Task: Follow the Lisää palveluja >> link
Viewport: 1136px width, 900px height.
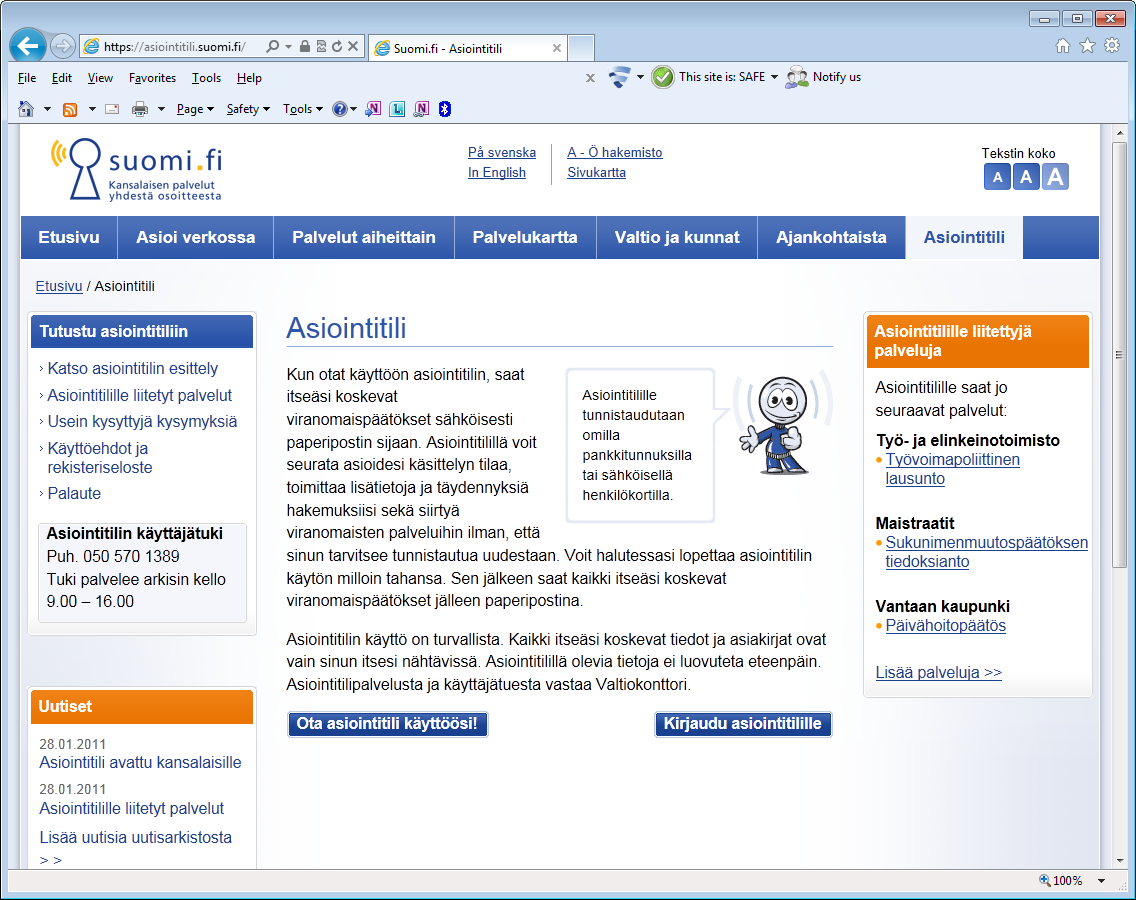Action: pos(939,672)
